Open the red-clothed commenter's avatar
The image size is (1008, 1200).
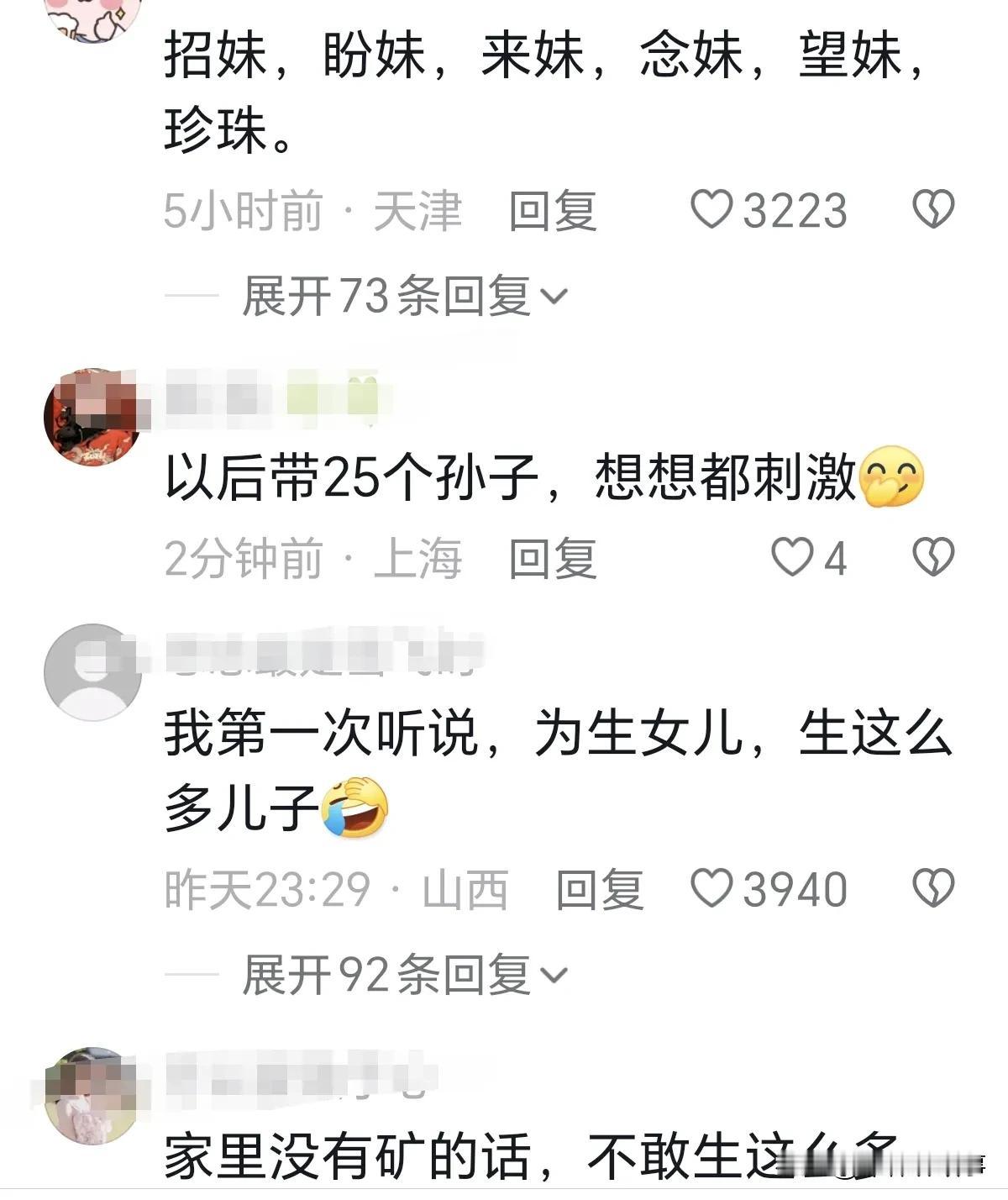coord(93,417)
